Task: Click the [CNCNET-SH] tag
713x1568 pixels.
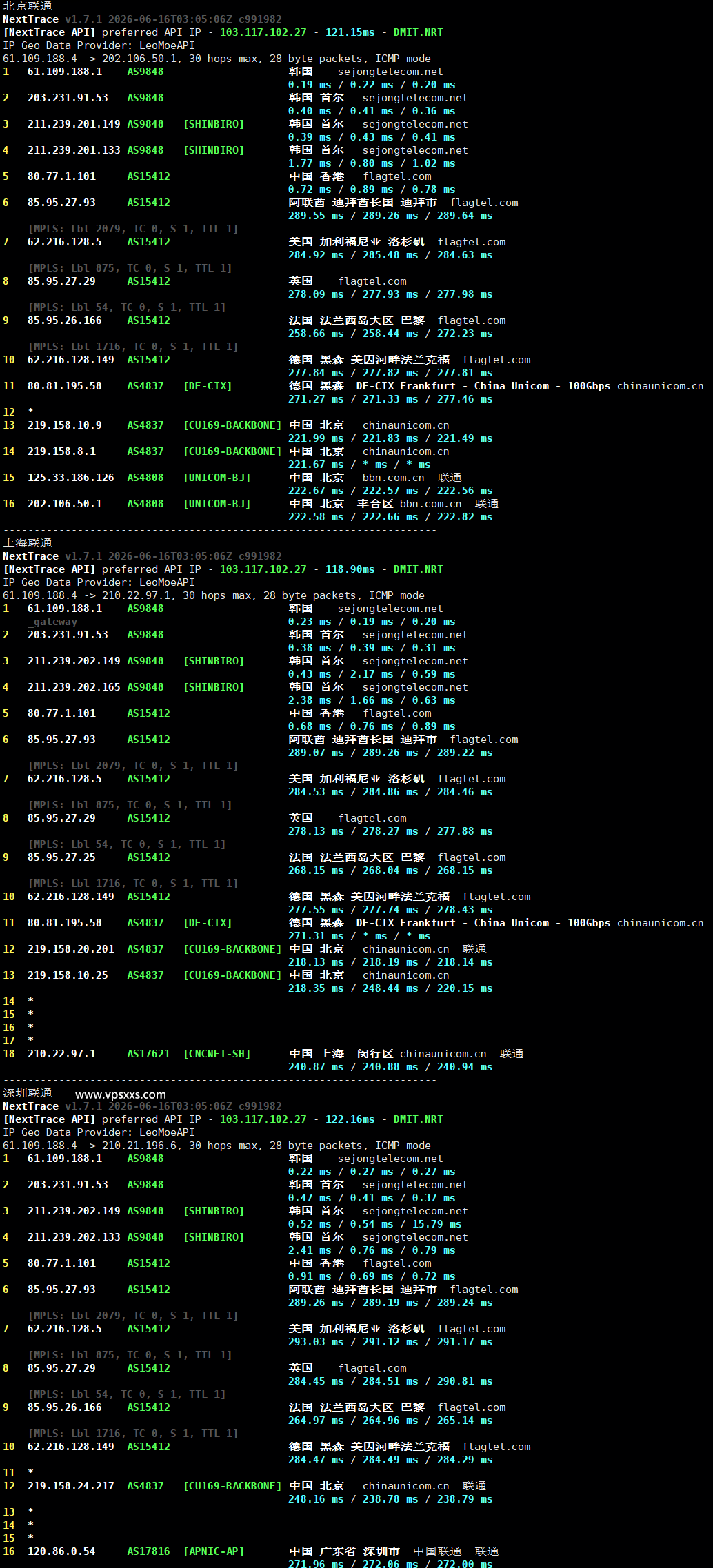Action: click(x=217, y=1054)
